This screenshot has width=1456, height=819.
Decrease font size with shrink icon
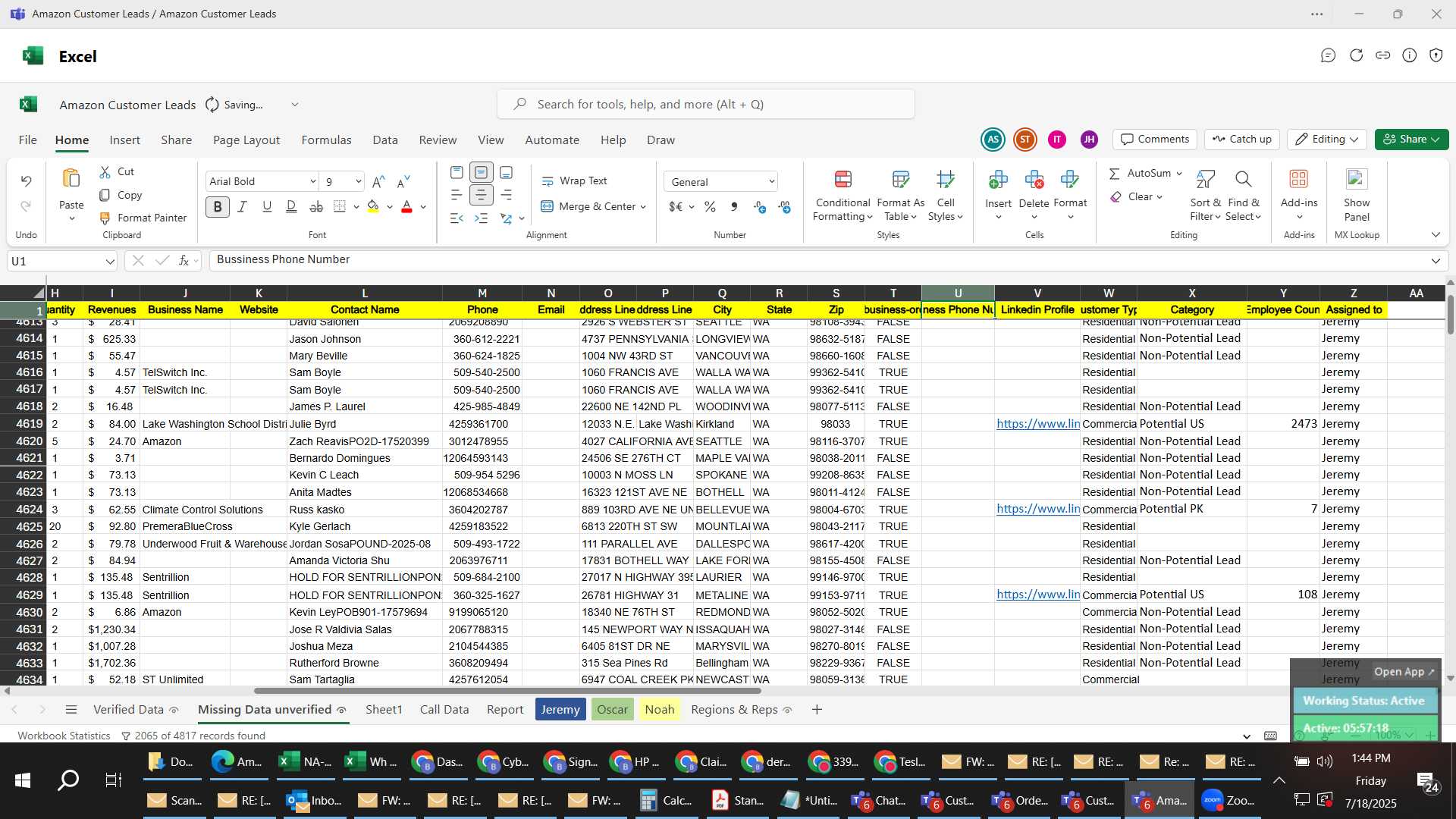[403, 181]
